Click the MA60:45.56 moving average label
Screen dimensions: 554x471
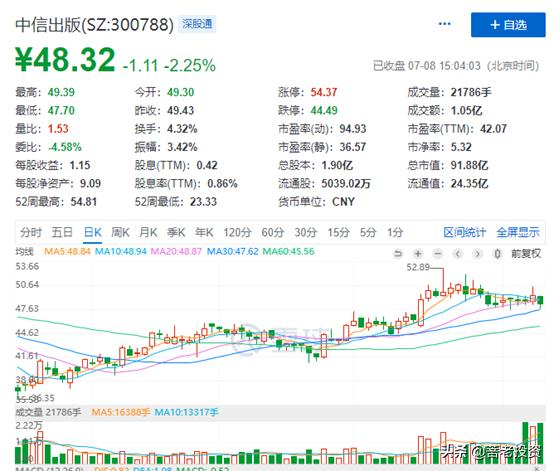289,252
